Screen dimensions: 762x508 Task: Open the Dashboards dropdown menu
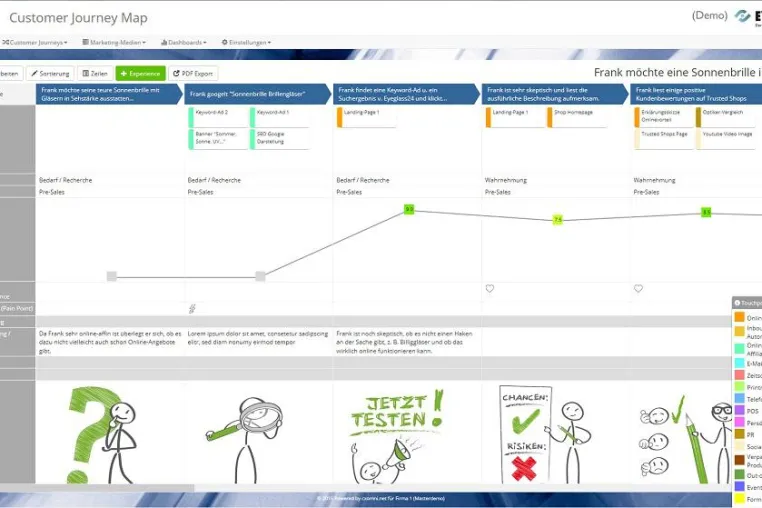184,42
